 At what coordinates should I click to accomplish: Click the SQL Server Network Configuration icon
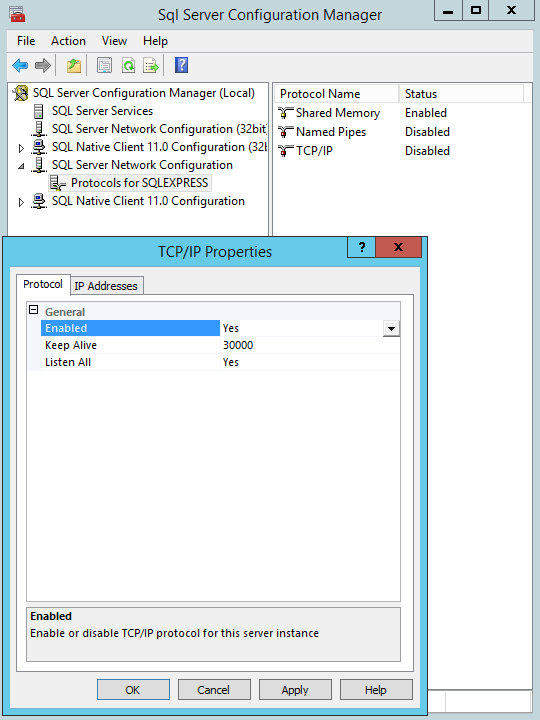click(x=39, y=165)
